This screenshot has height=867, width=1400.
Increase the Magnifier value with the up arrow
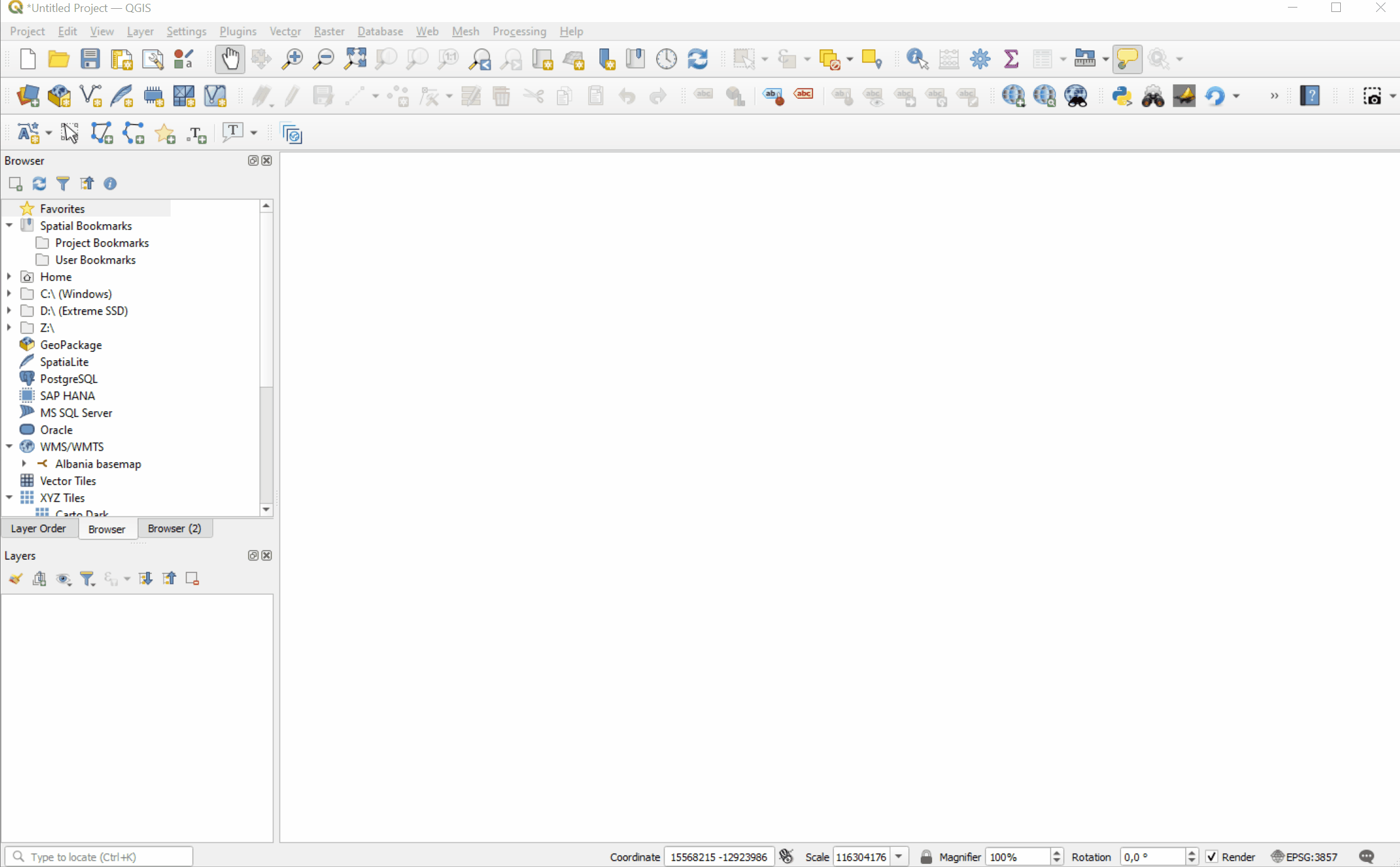[1056, 853]
